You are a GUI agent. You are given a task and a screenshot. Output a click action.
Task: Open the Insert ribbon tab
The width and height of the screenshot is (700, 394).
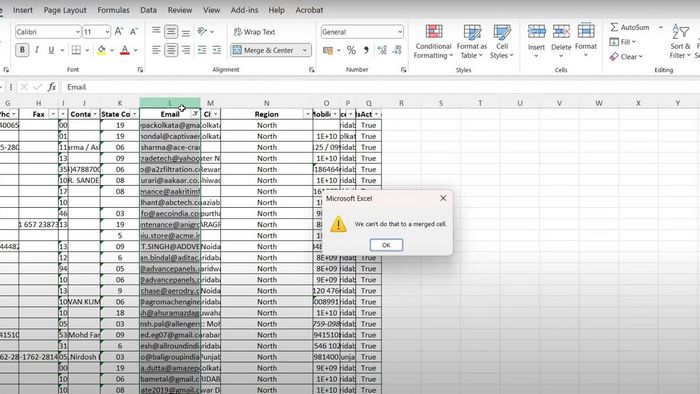(23, 10)
